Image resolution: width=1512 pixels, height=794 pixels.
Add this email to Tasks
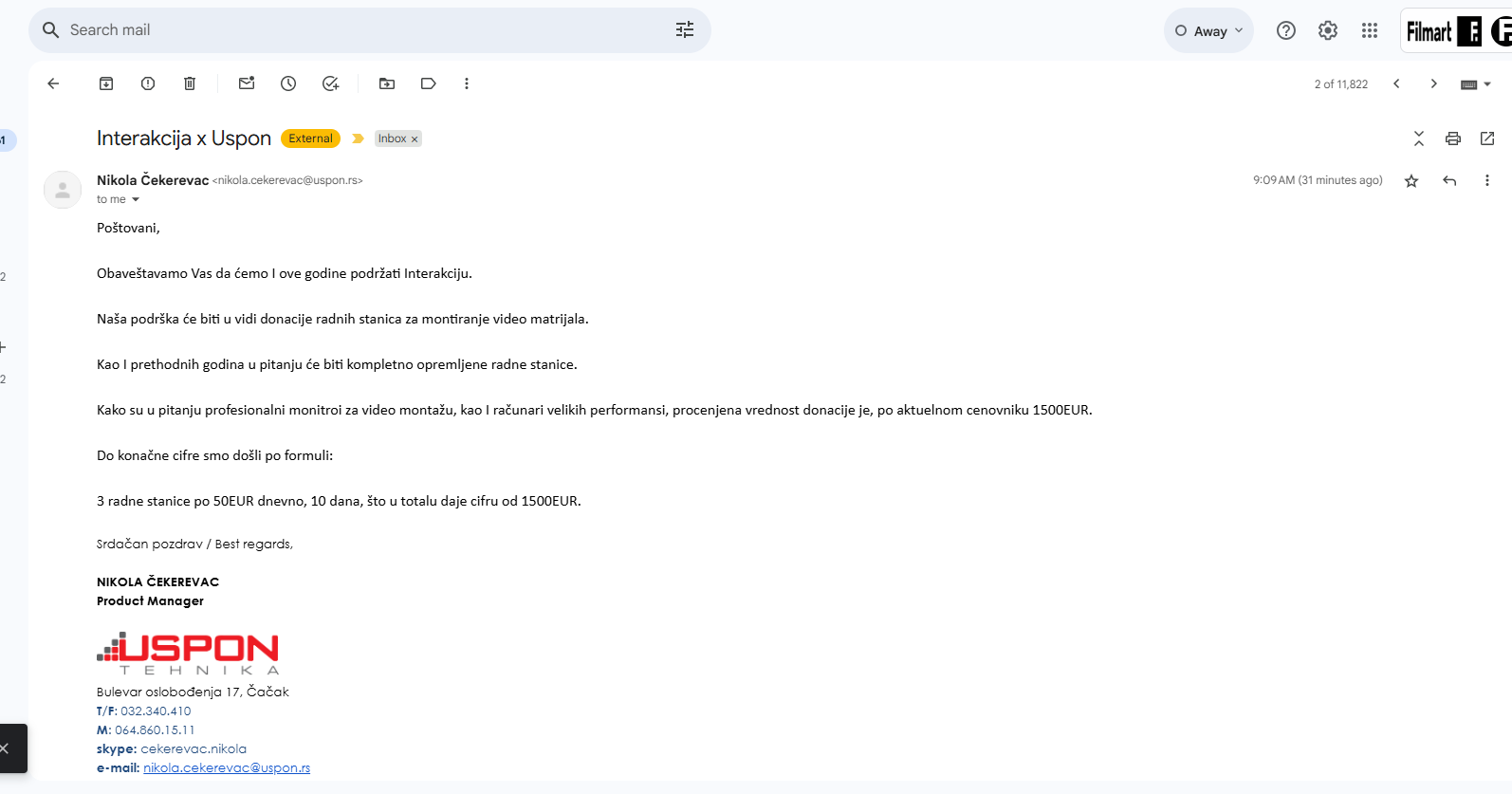click(x=330, y=83)
